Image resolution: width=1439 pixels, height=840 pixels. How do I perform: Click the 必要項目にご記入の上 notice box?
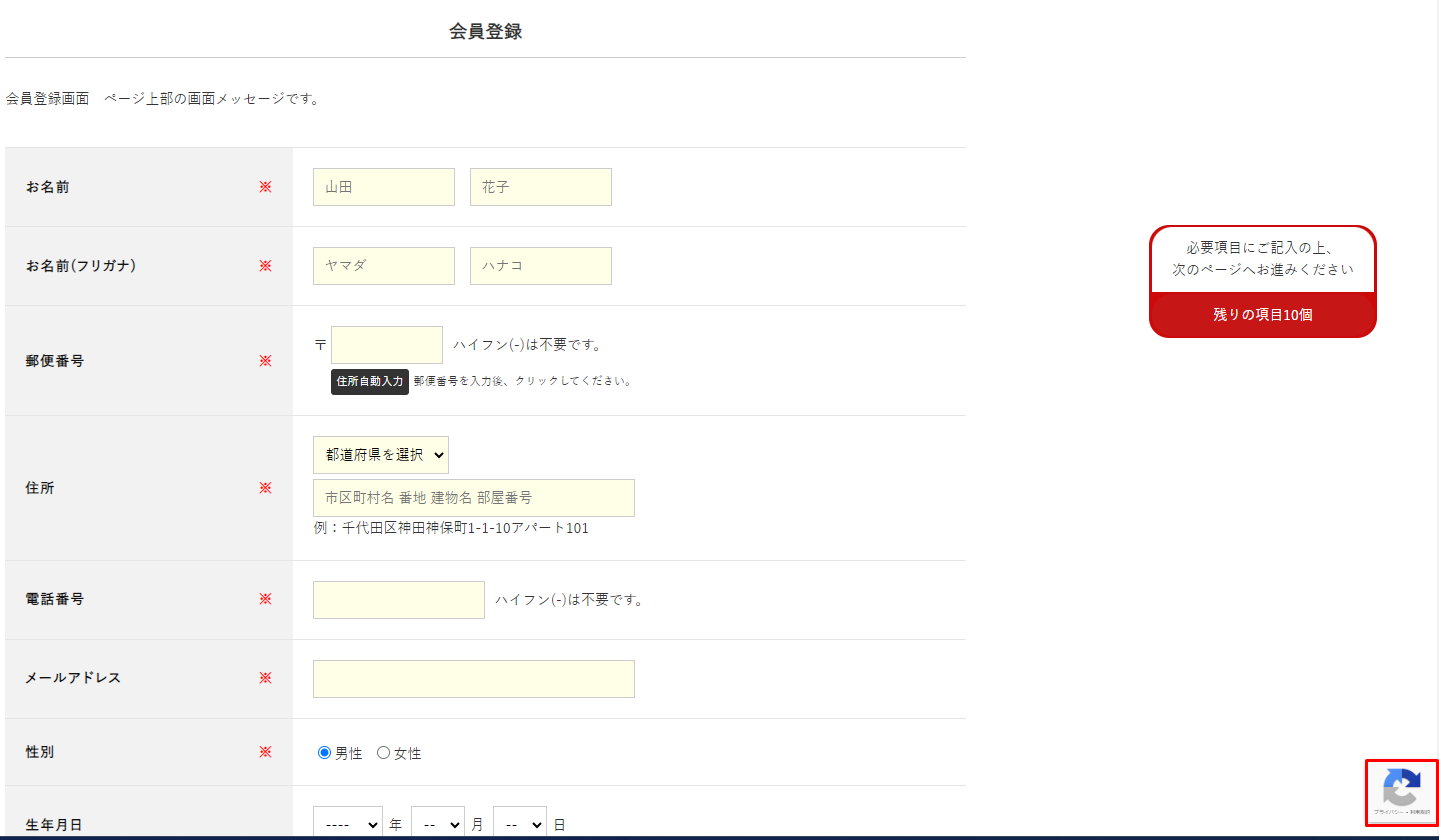click(1262, 259)
